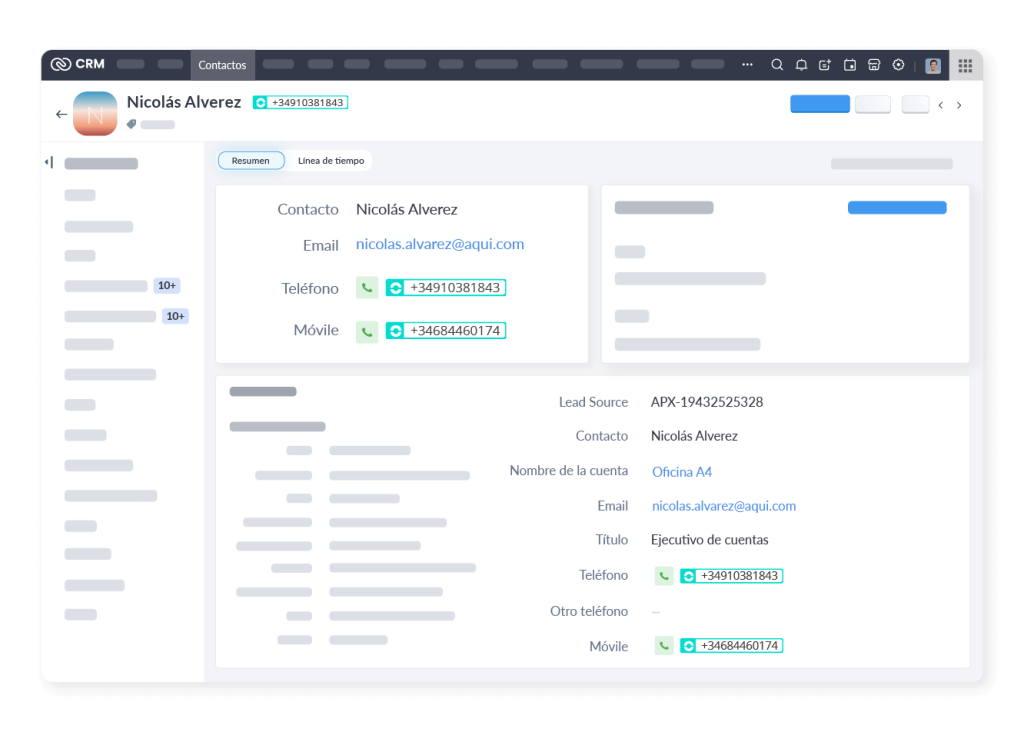Open the apps grid launcher
The height and width of the screenshot is (732, 1024).
pos(965,65)
